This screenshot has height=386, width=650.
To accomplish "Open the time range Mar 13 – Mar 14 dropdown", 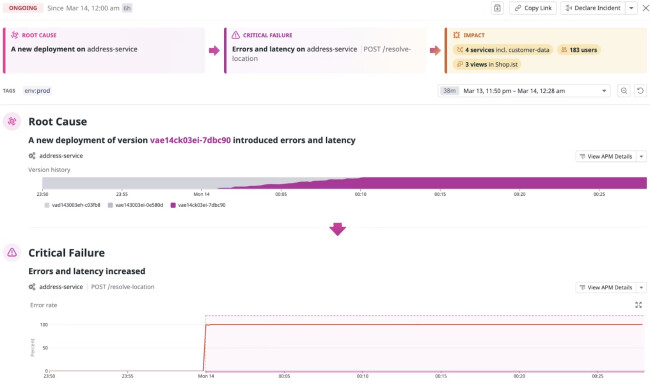I will coord(524,91).
